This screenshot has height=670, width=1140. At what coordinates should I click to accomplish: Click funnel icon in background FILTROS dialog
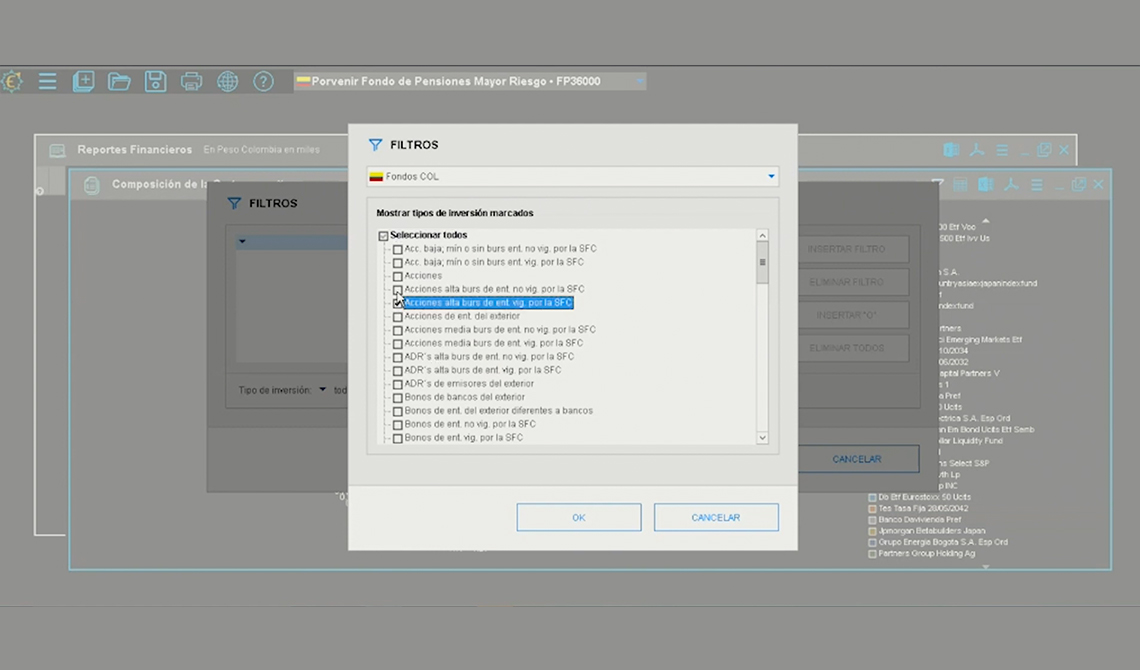point(234,203)
